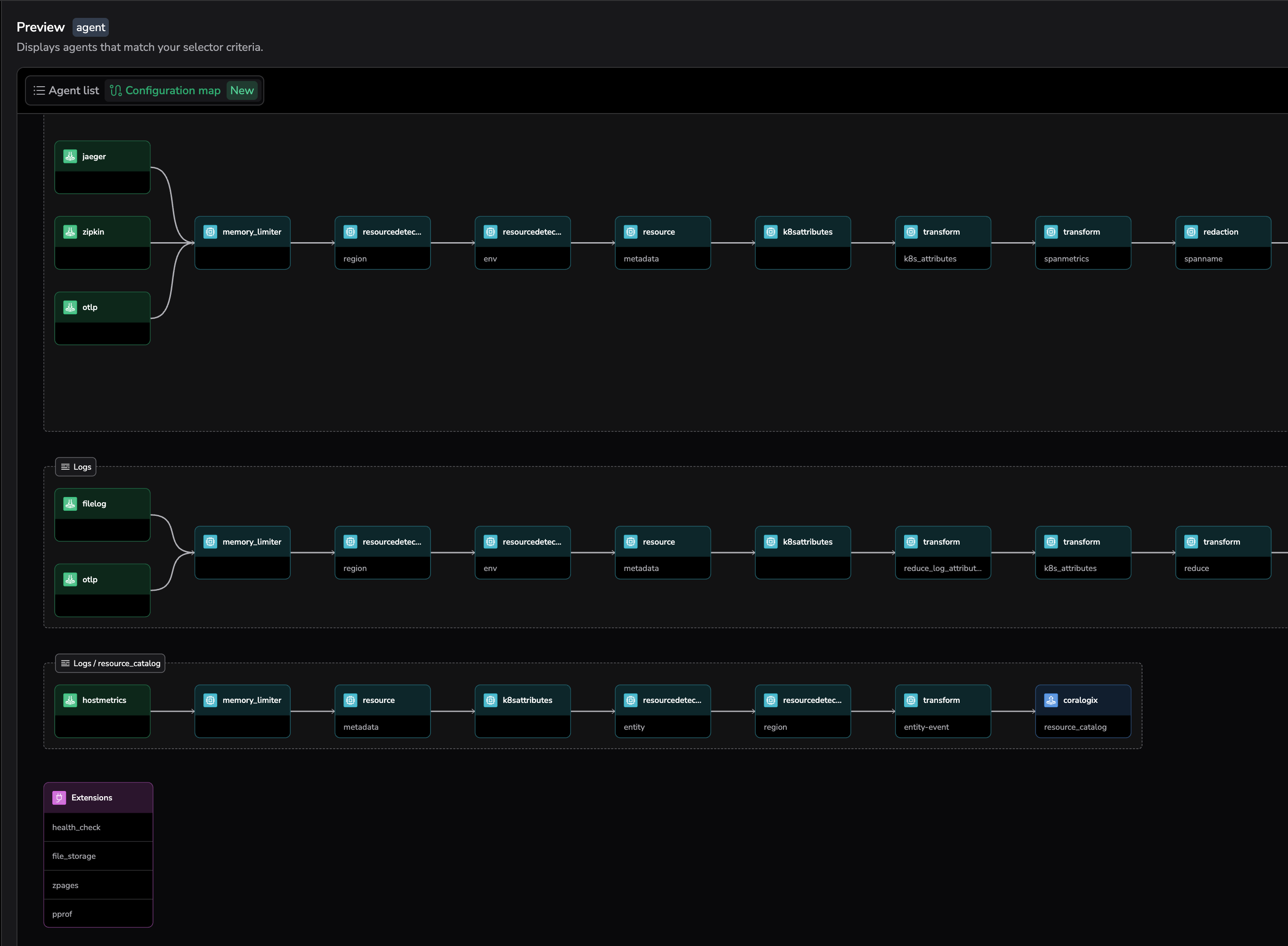The image size is (1288, 946).
Task: Select the transform entity-event node
Action: point(943,711)
